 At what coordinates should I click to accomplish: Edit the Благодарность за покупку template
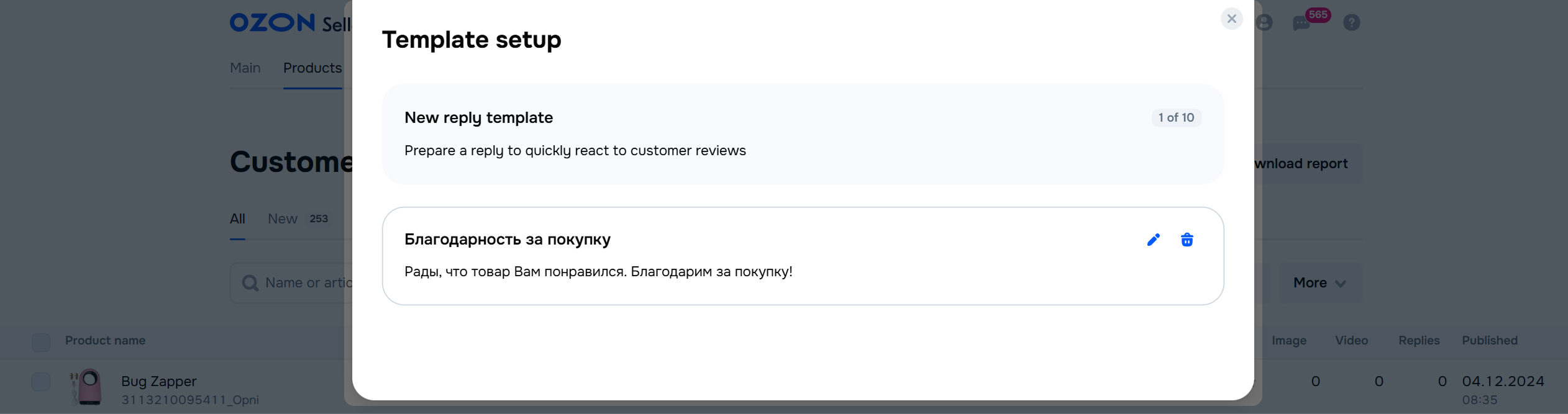click(x=1153, y=240)
